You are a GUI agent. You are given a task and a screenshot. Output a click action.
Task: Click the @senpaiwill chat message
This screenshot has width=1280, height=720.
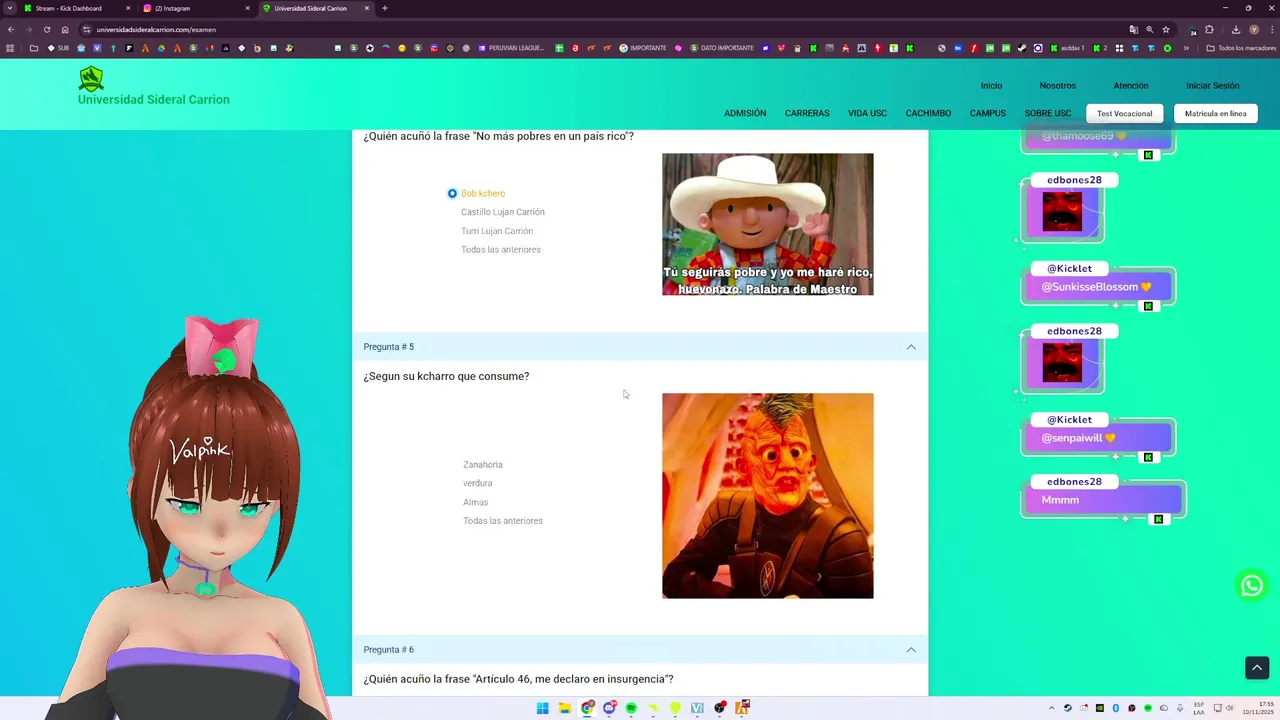point(1098,438)
